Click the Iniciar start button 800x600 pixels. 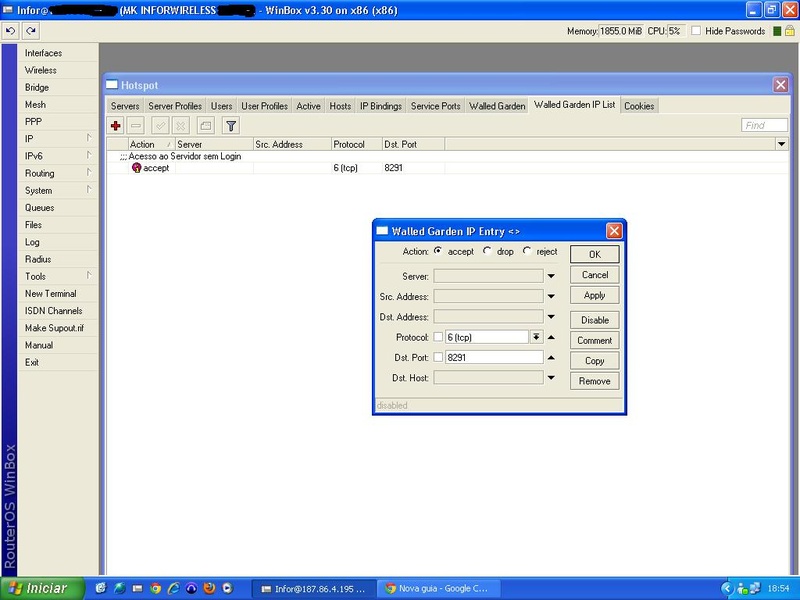[x=42, y=588]
